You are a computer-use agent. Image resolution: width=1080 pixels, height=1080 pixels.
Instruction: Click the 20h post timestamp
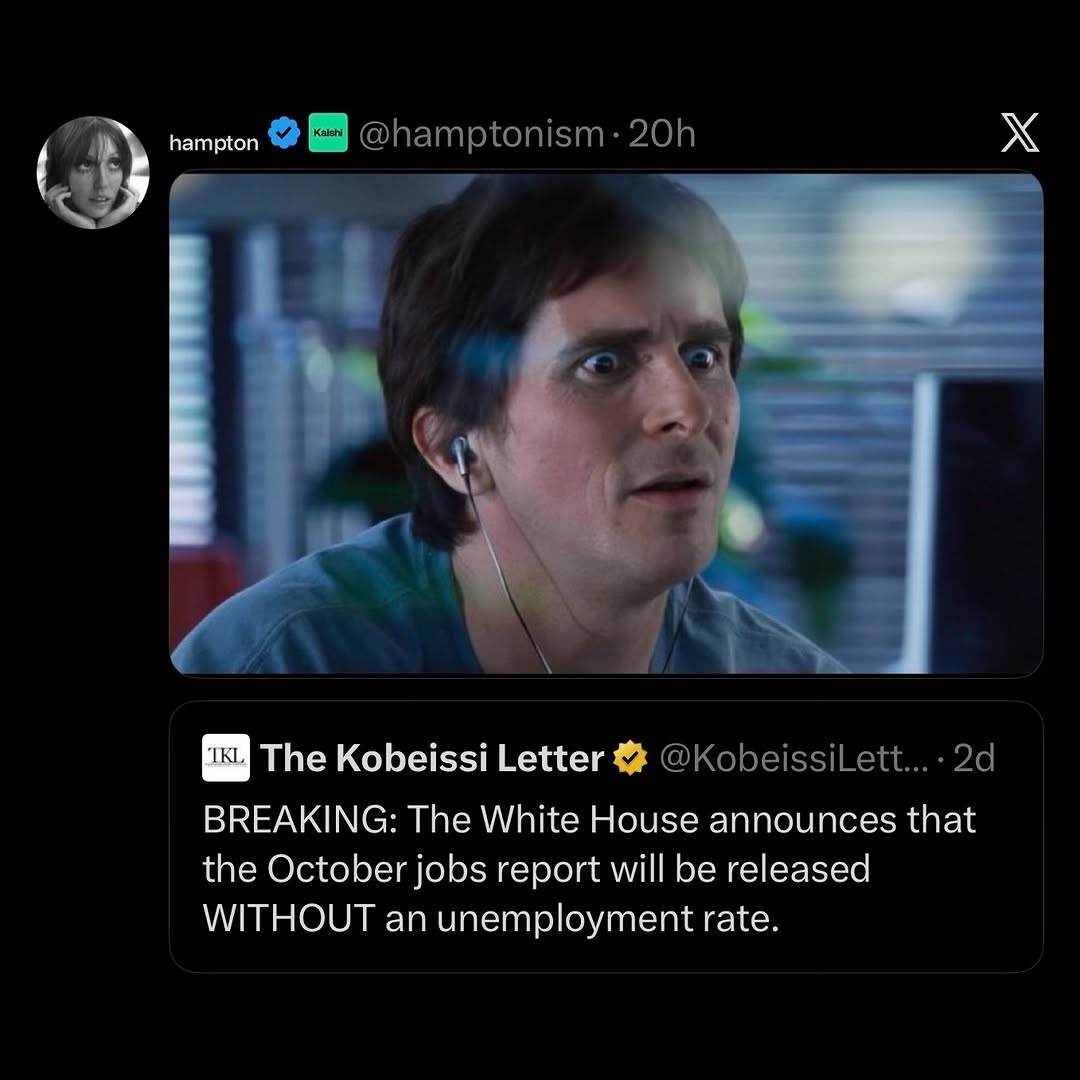[x=661, y=134]
